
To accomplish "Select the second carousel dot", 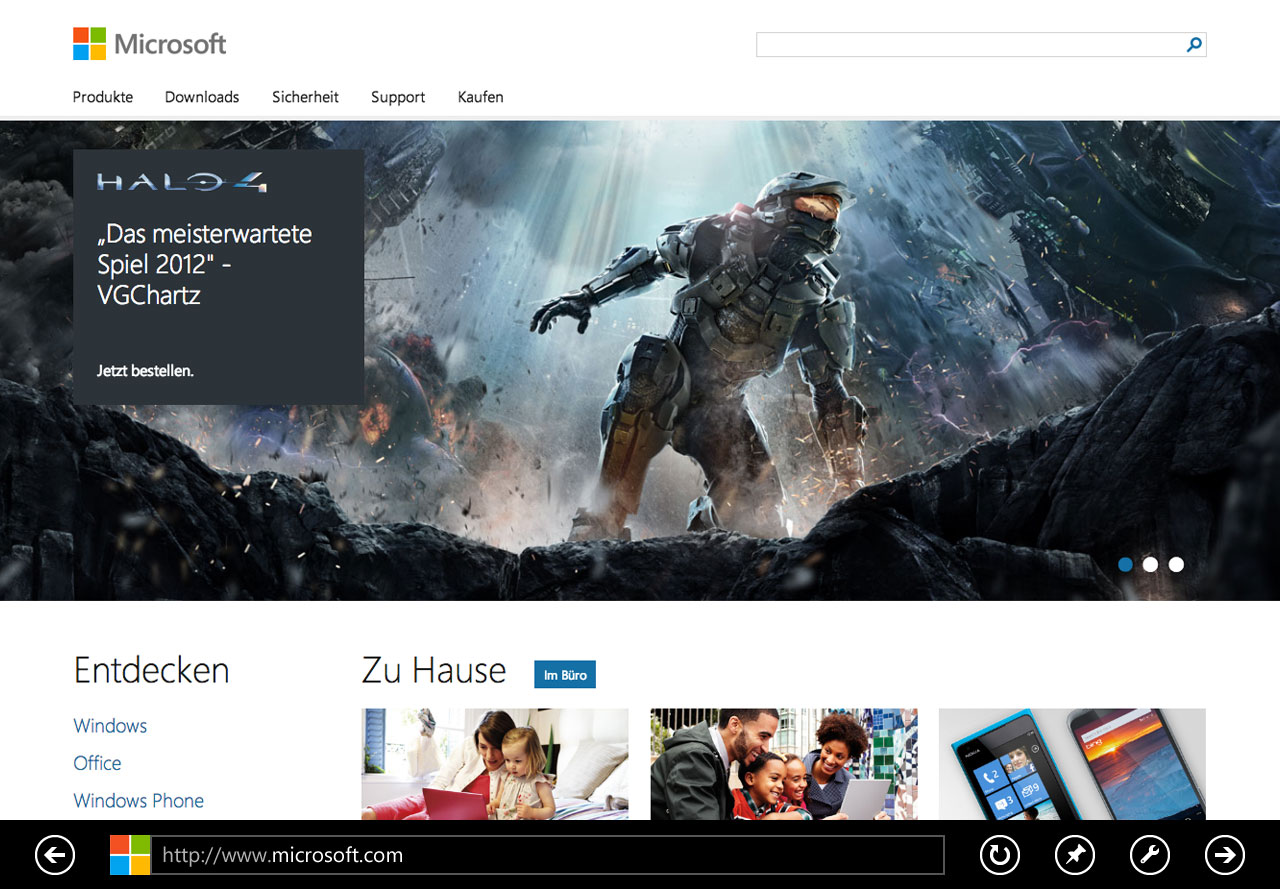I will pyautogui.click(x=1150, y=564).
